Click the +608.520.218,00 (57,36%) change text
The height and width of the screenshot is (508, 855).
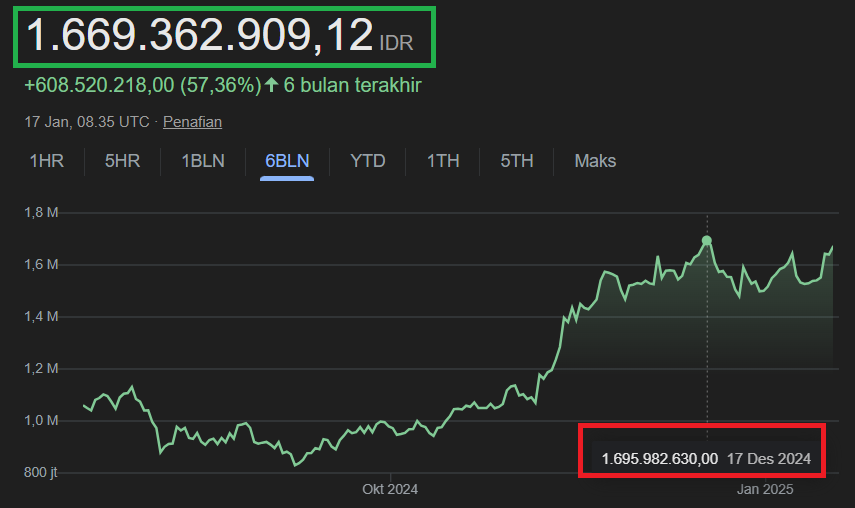(x=143, y=86)
